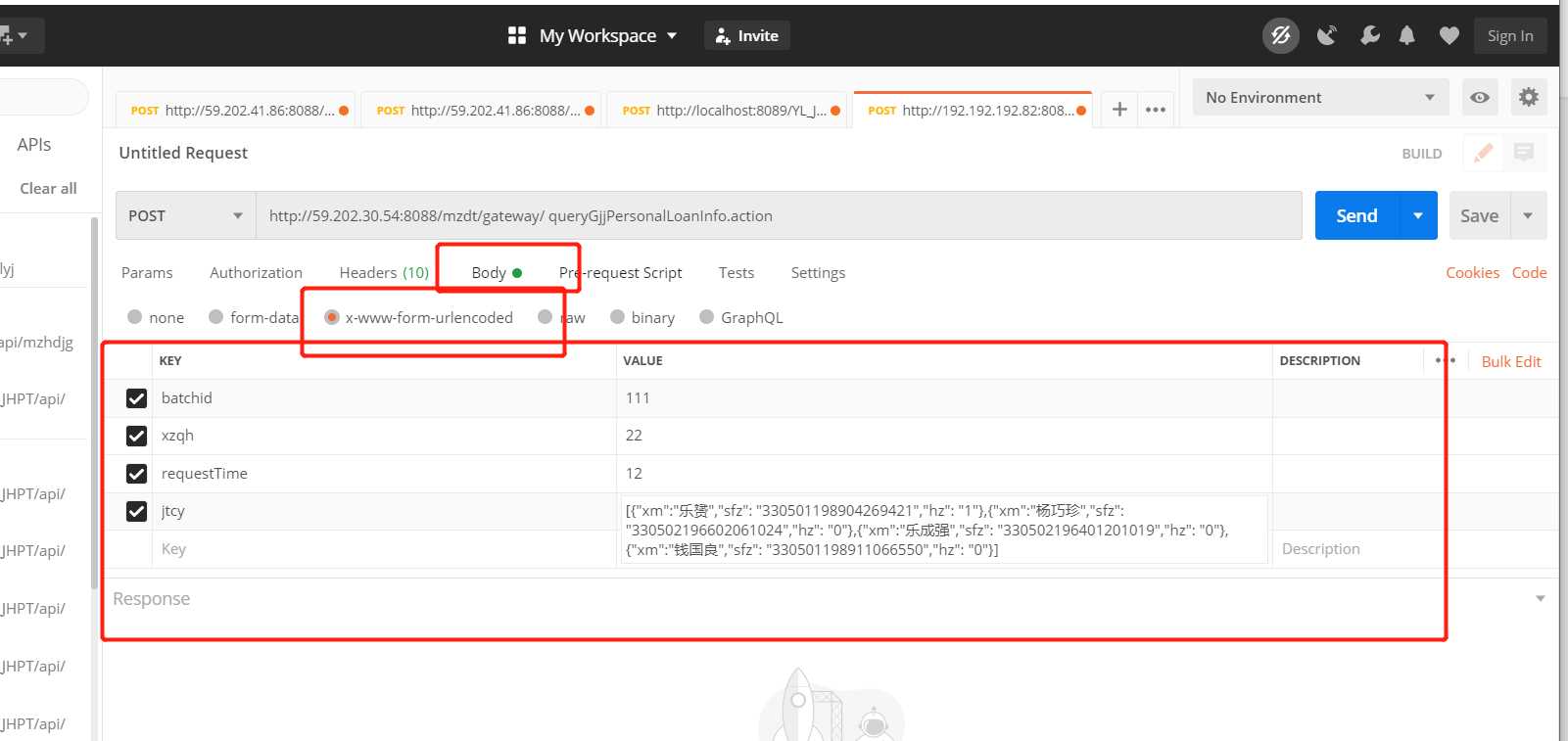This screenshot has height=741, width=1568.
Task: Open the wrench settings icon in header
Action: [x=1369, y=36]
